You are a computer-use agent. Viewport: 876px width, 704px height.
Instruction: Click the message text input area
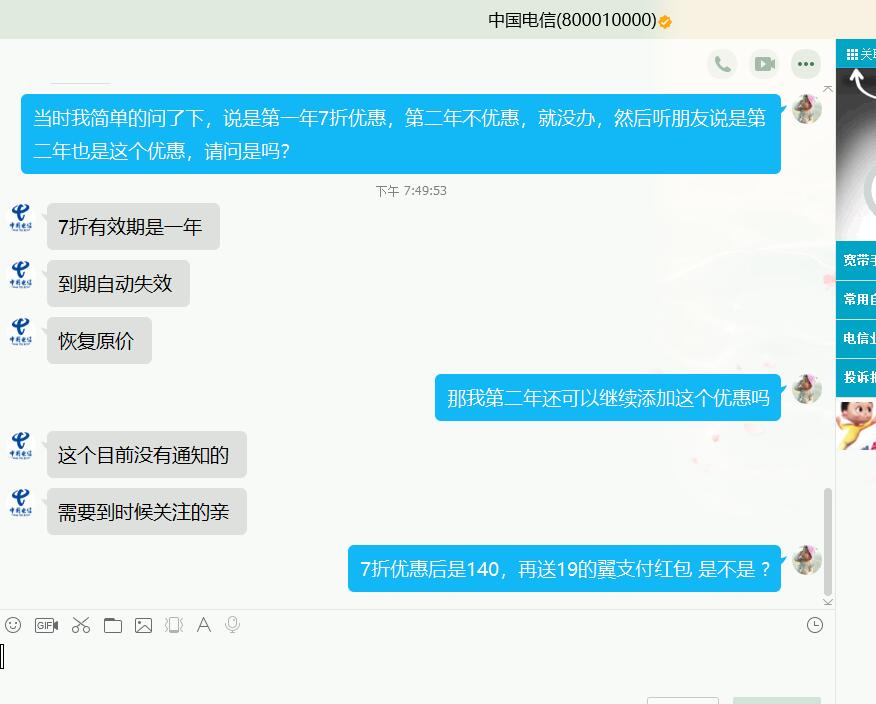click(413, 665)
